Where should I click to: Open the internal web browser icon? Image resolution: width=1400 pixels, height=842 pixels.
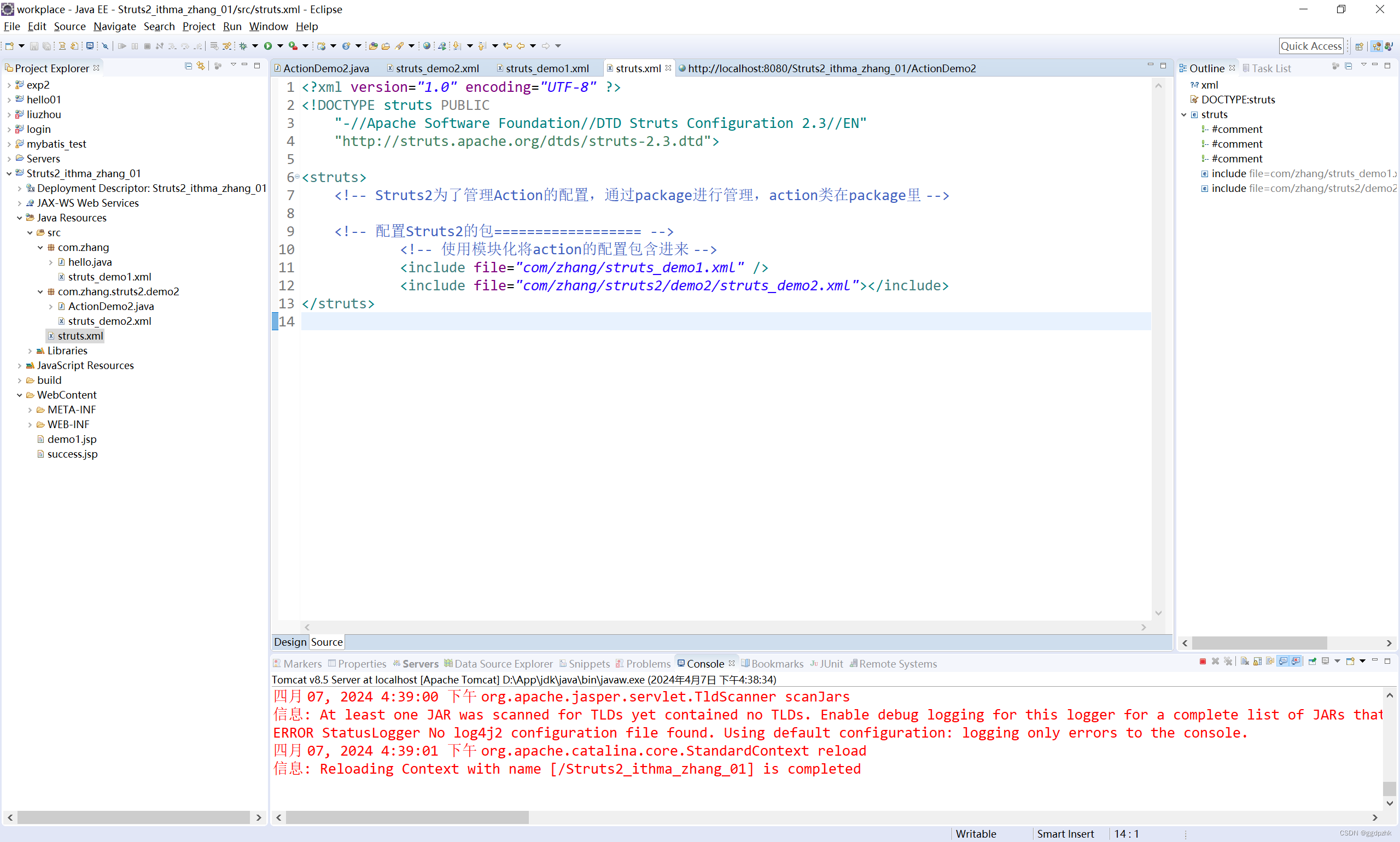point(427,46)
